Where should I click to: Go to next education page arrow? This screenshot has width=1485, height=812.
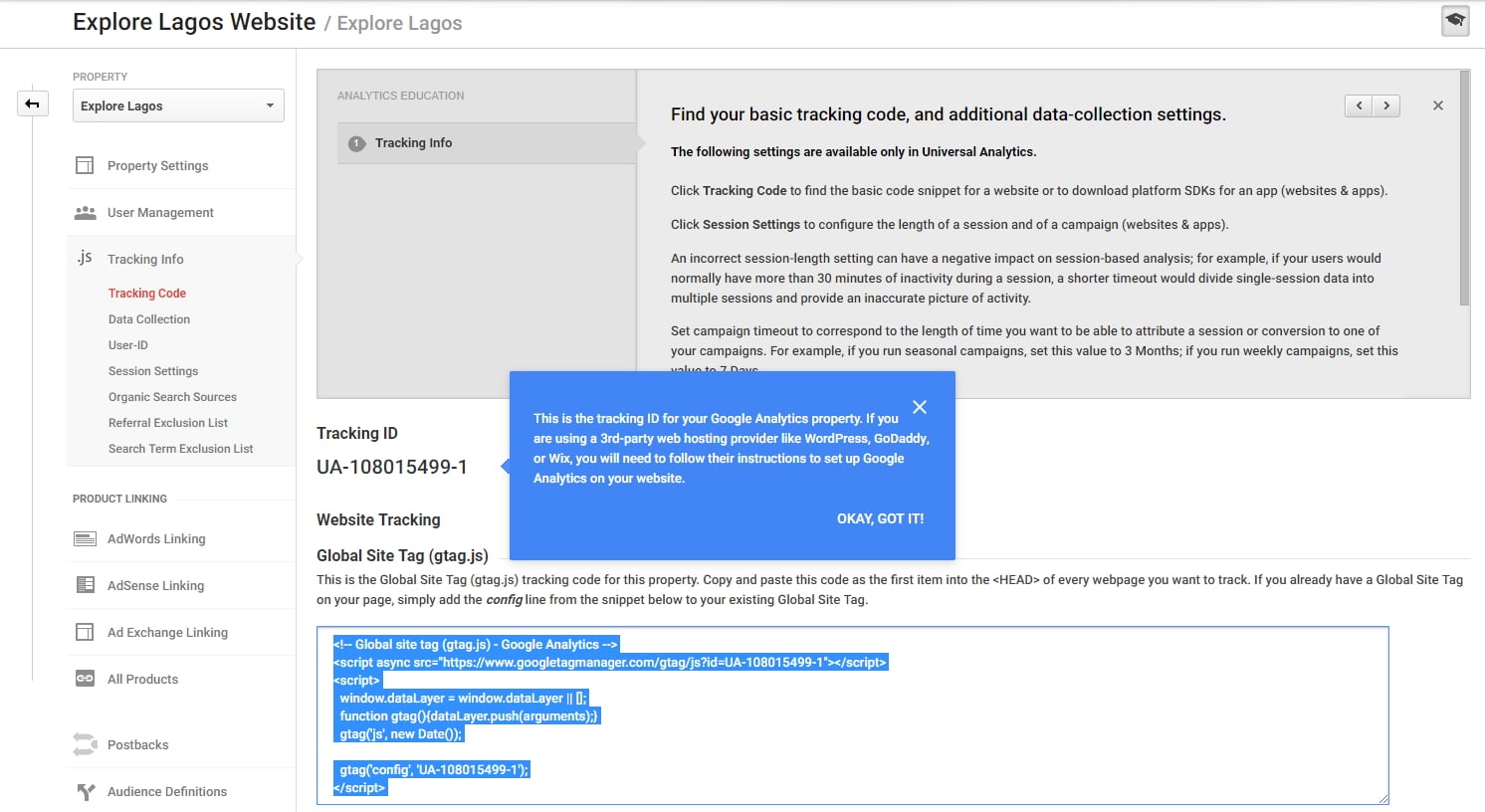pyautogui.click(x=1386, y=105)
